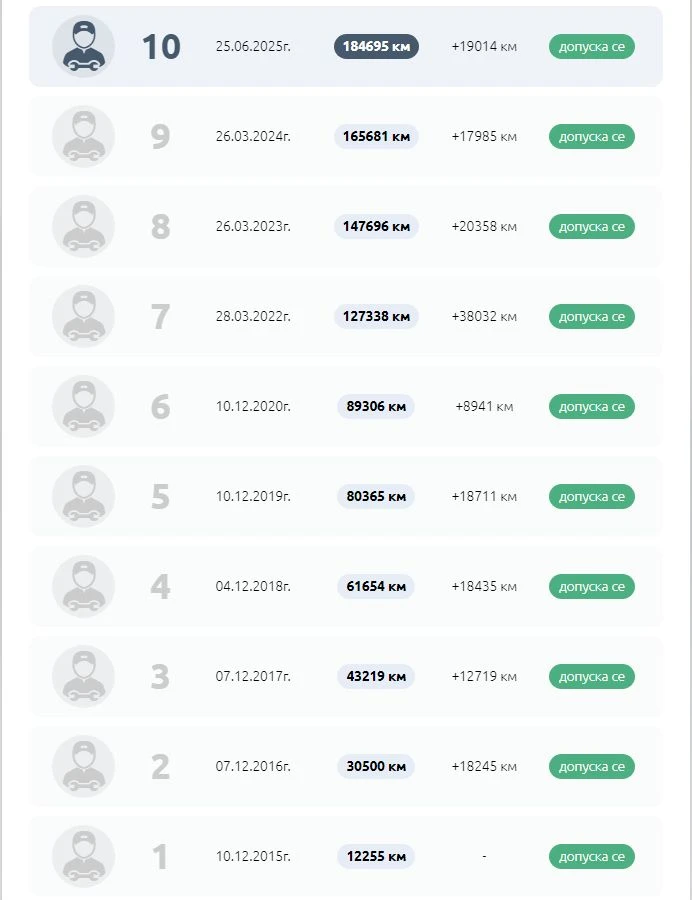
Task: Click the 184695 км mileage badge
Action: [x=376, y=46]
